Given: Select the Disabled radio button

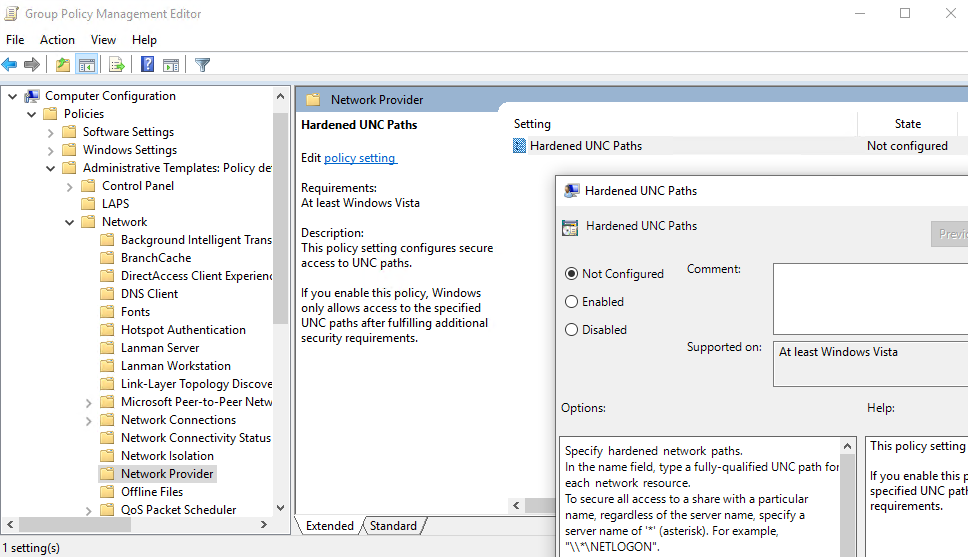Looking at the screenshot, I should (x=572, y=330).
